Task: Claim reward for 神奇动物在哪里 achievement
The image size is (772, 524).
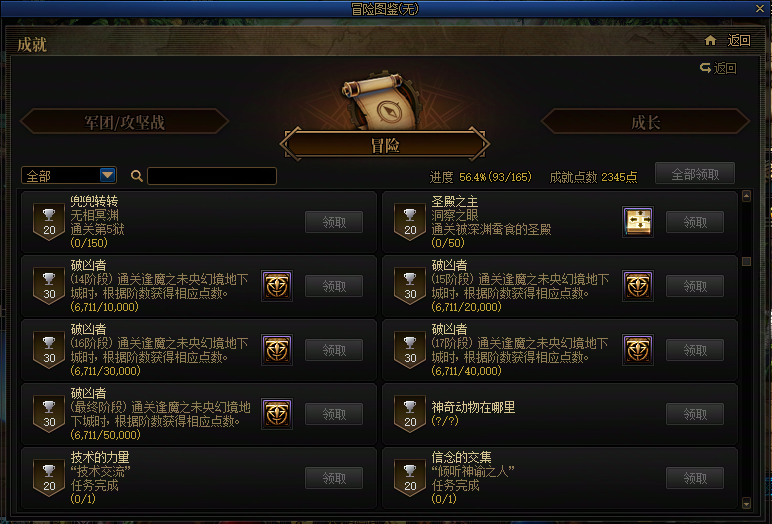Action: pos(695,414)
